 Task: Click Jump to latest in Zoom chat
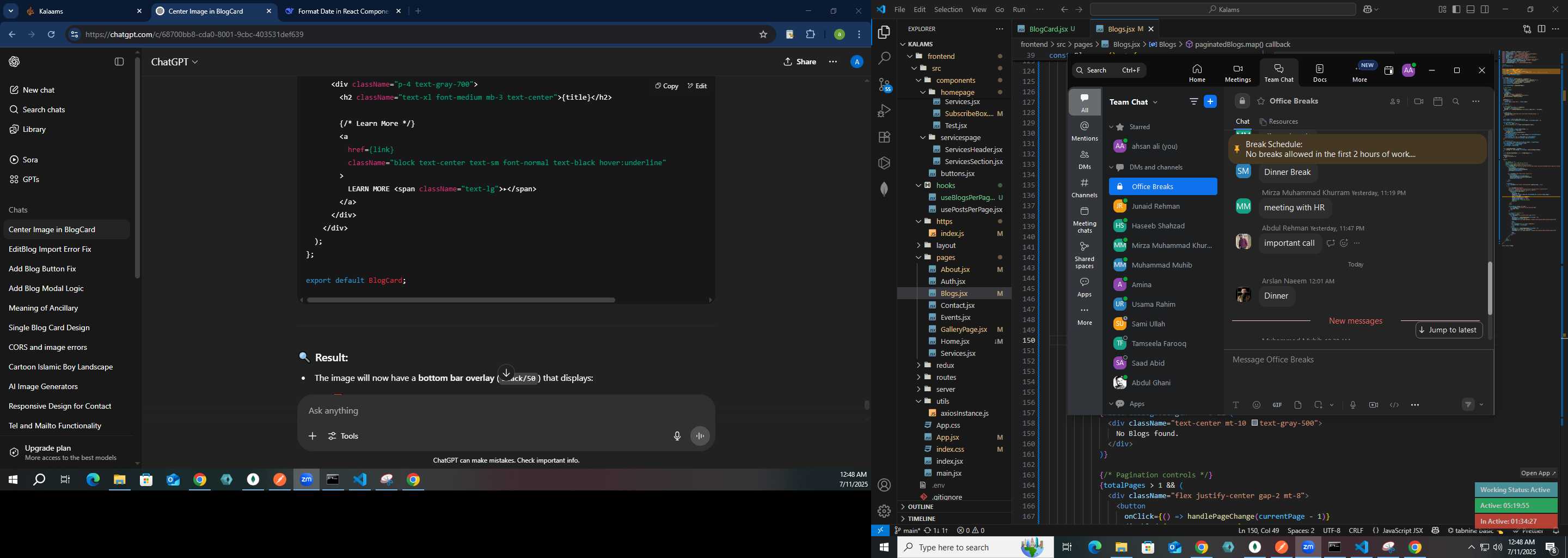(1448, 330)
